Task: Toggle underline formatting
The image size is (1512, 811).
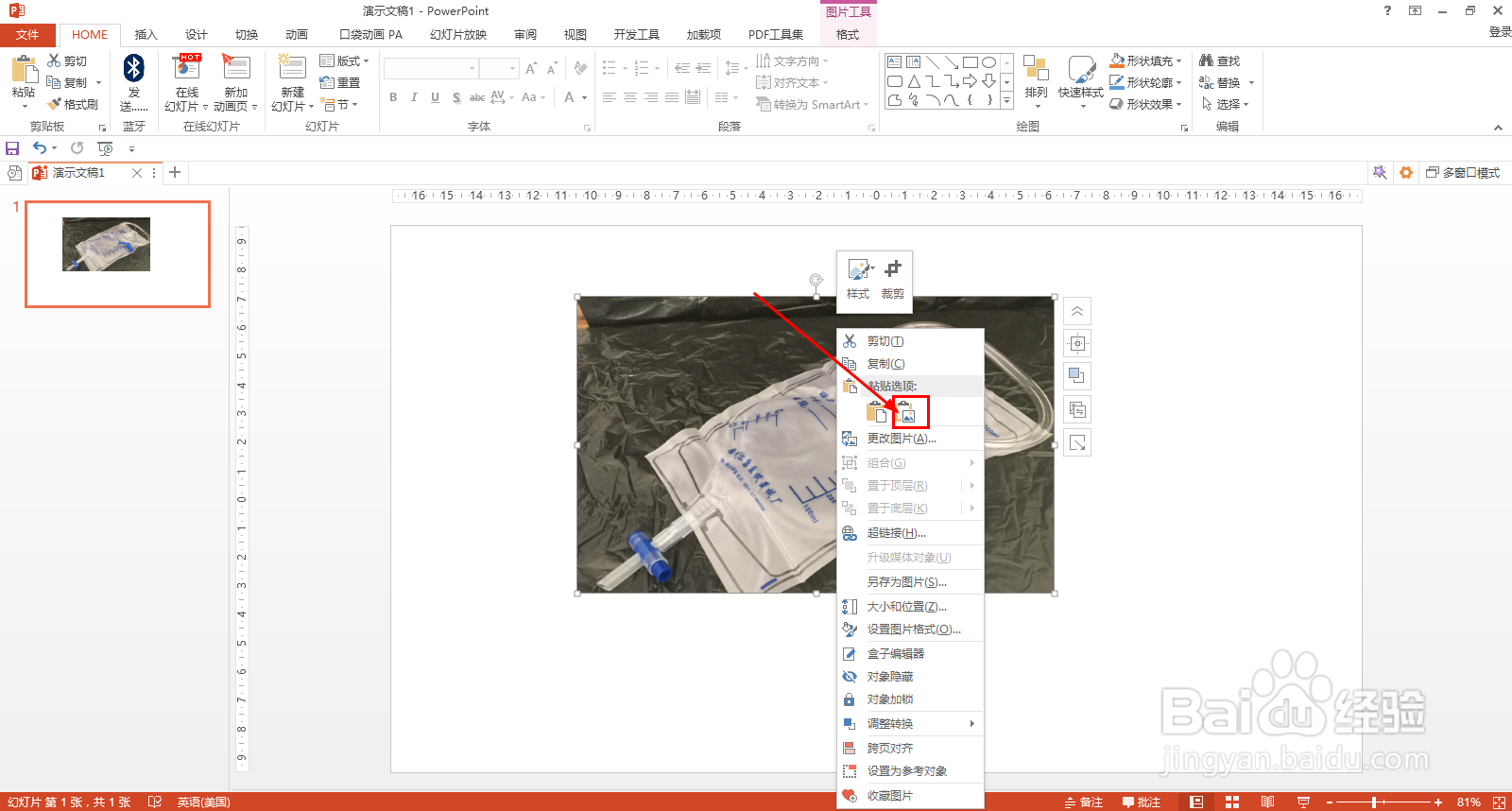Action: point(435,97)
